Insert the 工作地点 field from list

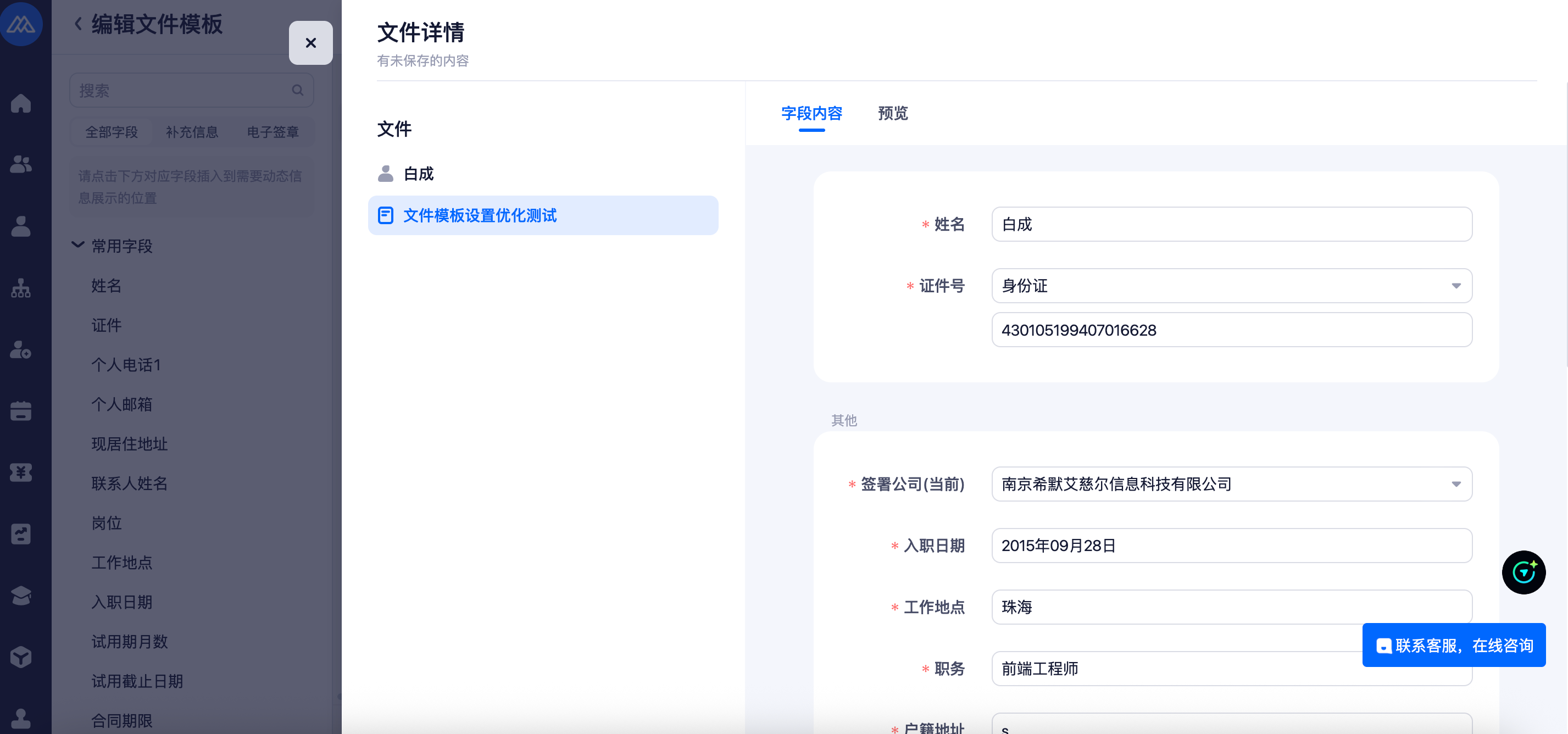point(122,563)
